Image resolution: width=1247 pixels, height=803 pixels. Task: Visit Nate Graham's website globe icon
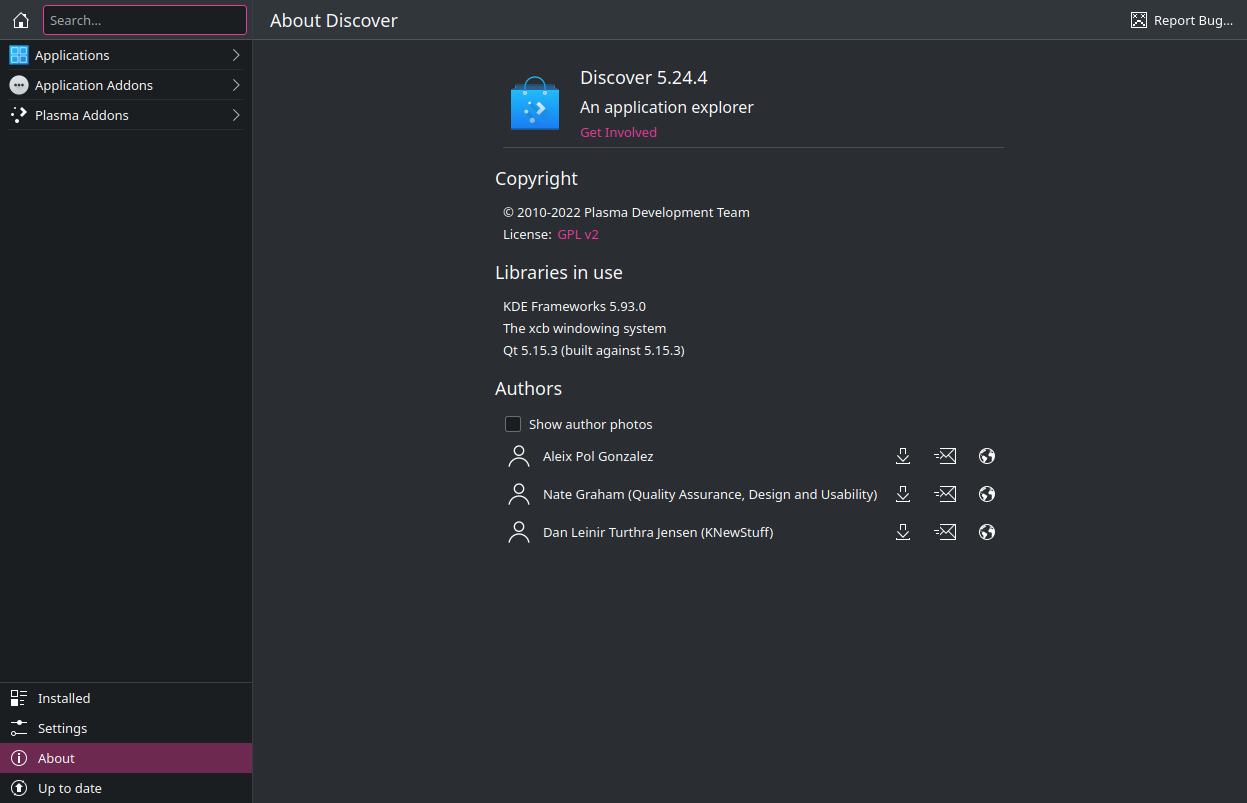point(987,494)
